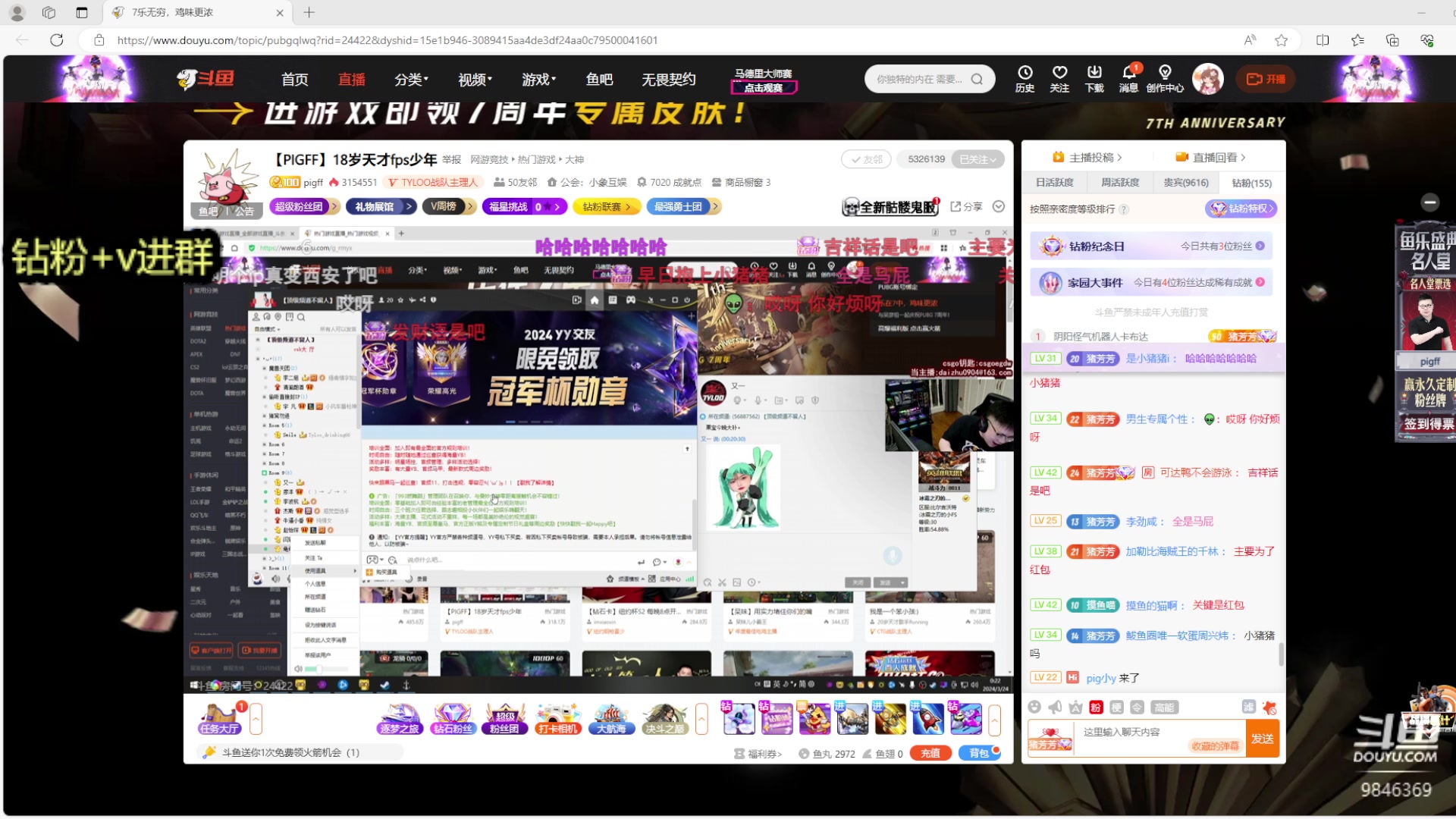Expand the arrow after 决斗之巅 activities

click(x=701, y=718)
